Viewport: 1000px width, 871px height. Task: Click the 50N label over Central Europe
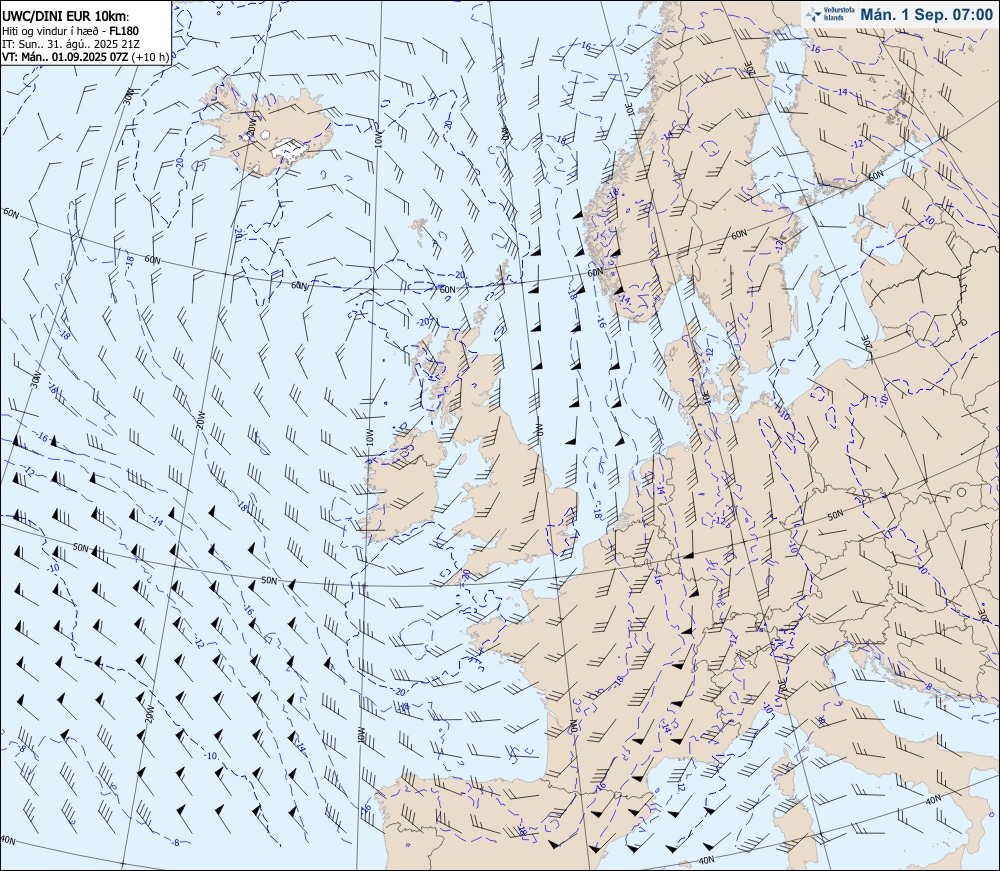(x=835, y=515)
